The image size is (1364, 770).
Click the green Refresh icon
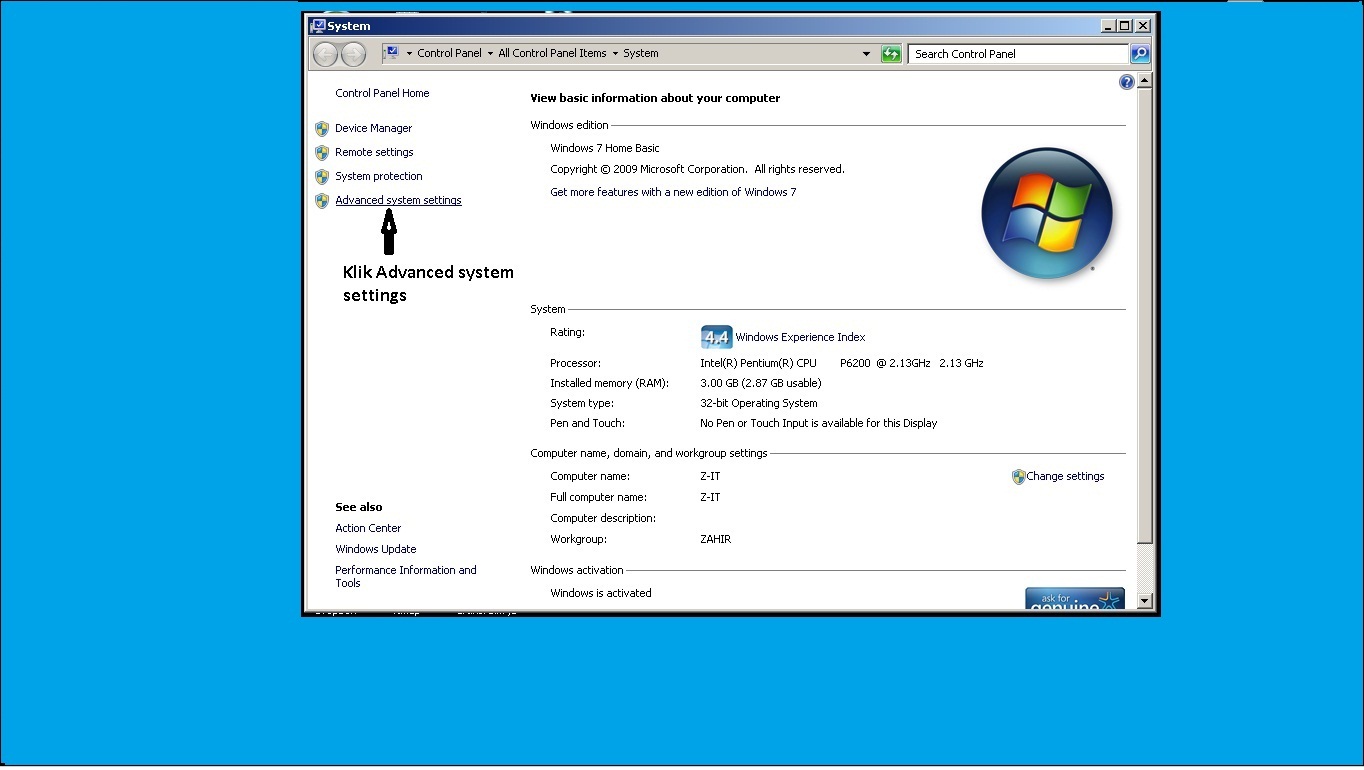(891, 54)
